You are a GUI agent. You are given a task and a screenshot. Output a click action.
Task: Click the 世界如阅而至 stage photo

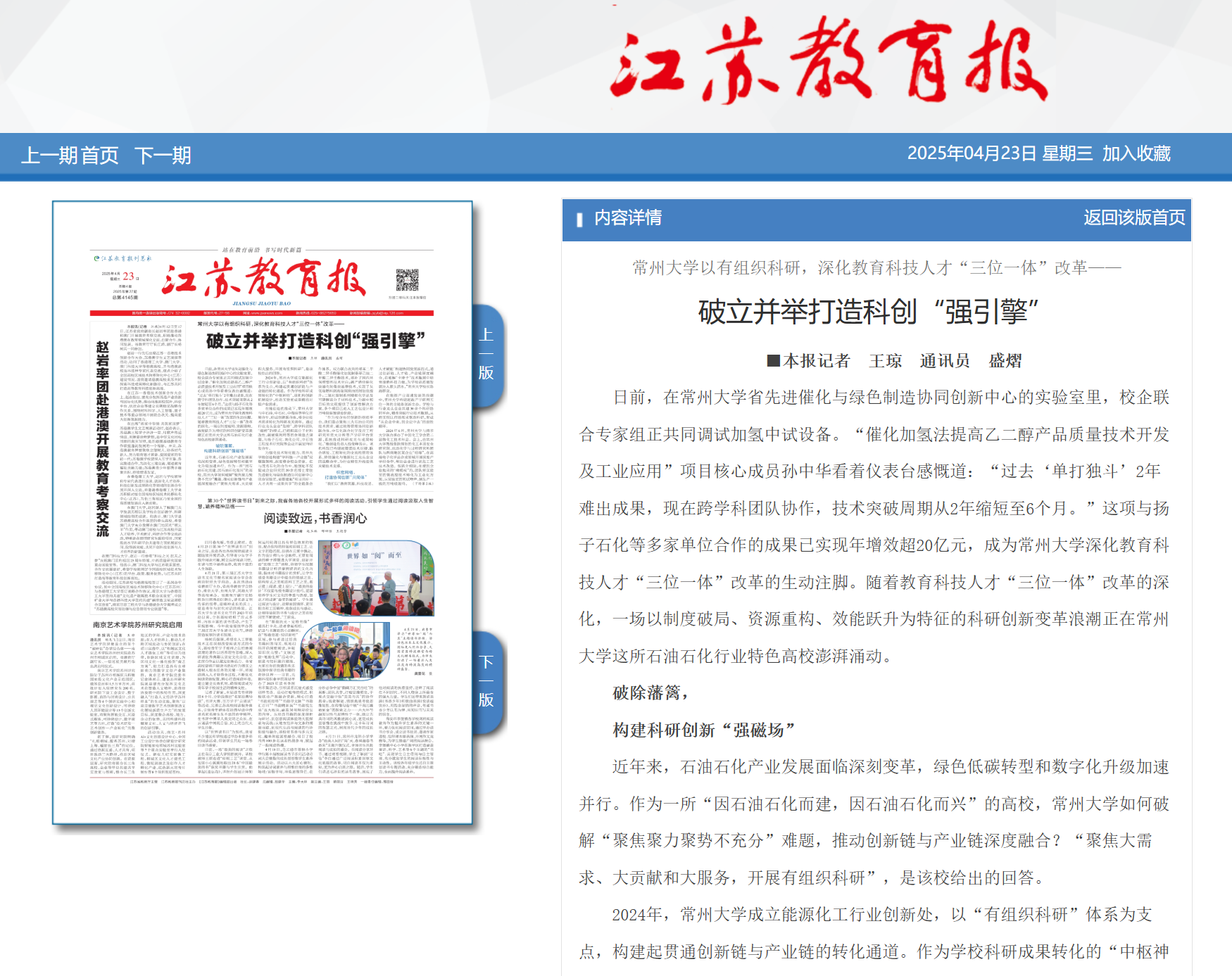click(375, 578)
